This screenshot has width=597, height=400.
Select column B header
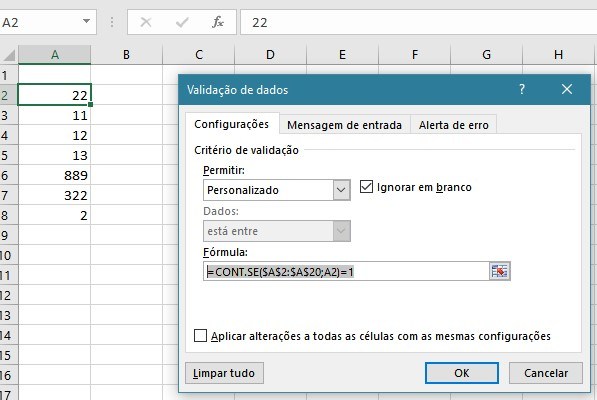(x=126, y=55)
